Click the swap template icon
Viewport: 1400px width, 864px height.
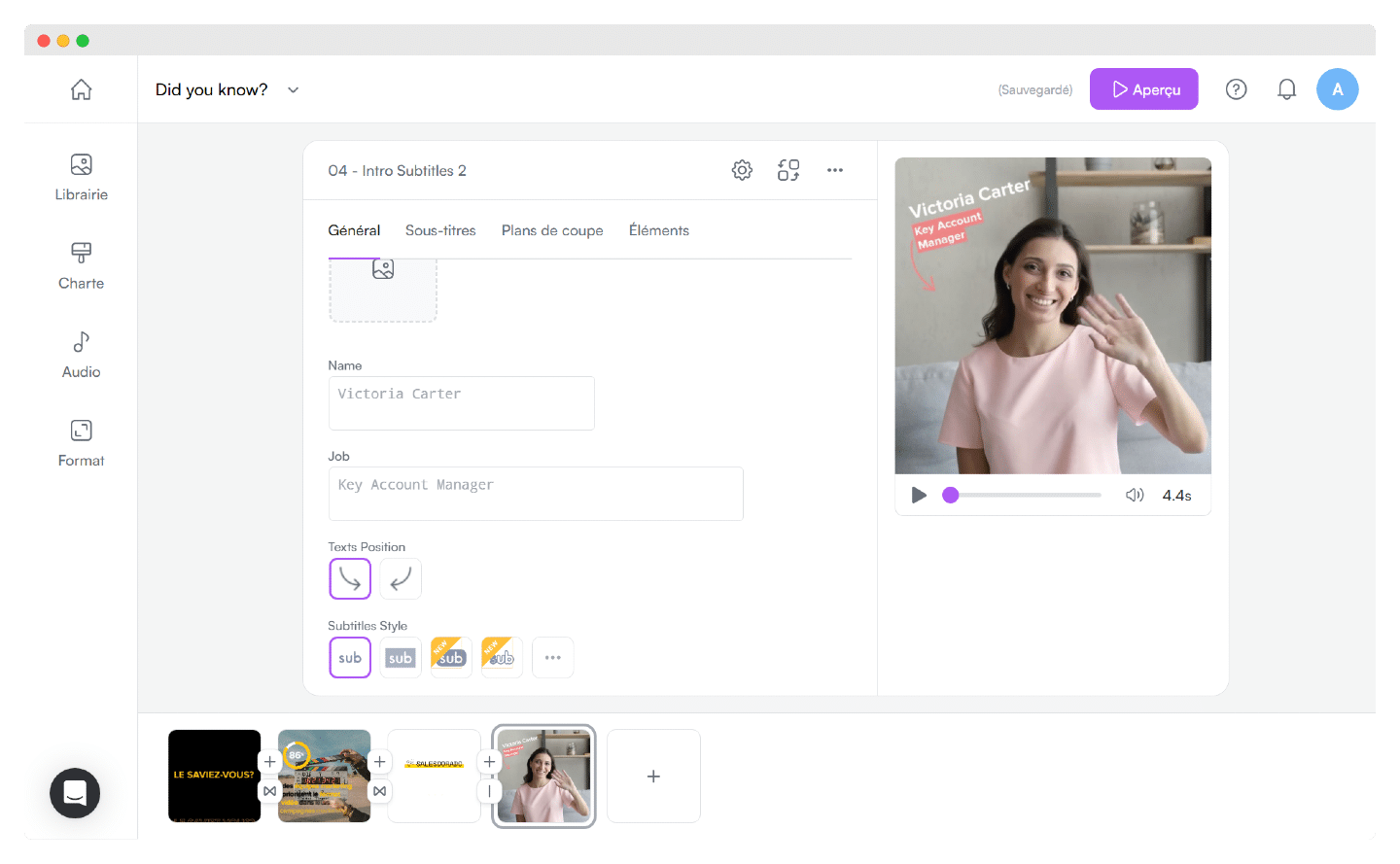click(788, 170)
